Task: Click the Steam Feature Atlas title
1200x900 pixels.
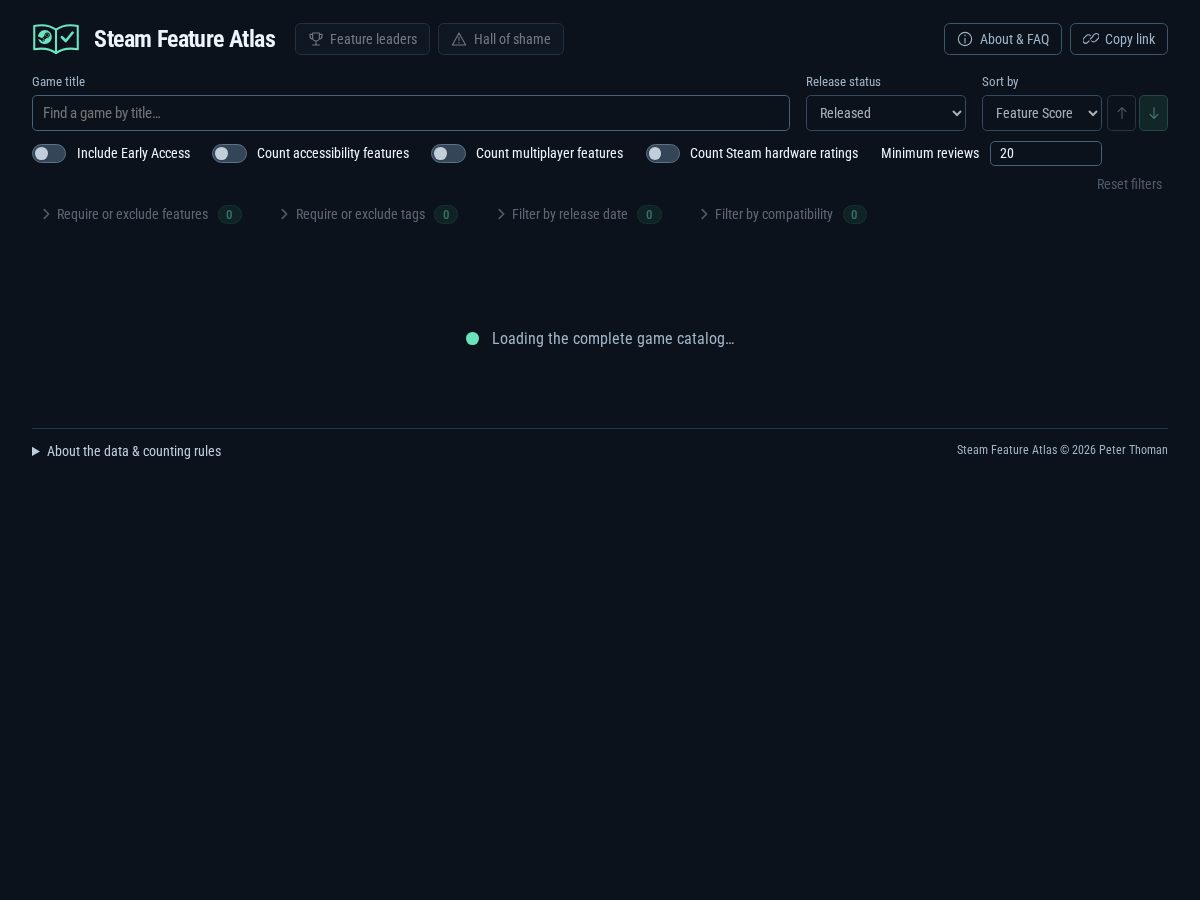Action: 184,39
